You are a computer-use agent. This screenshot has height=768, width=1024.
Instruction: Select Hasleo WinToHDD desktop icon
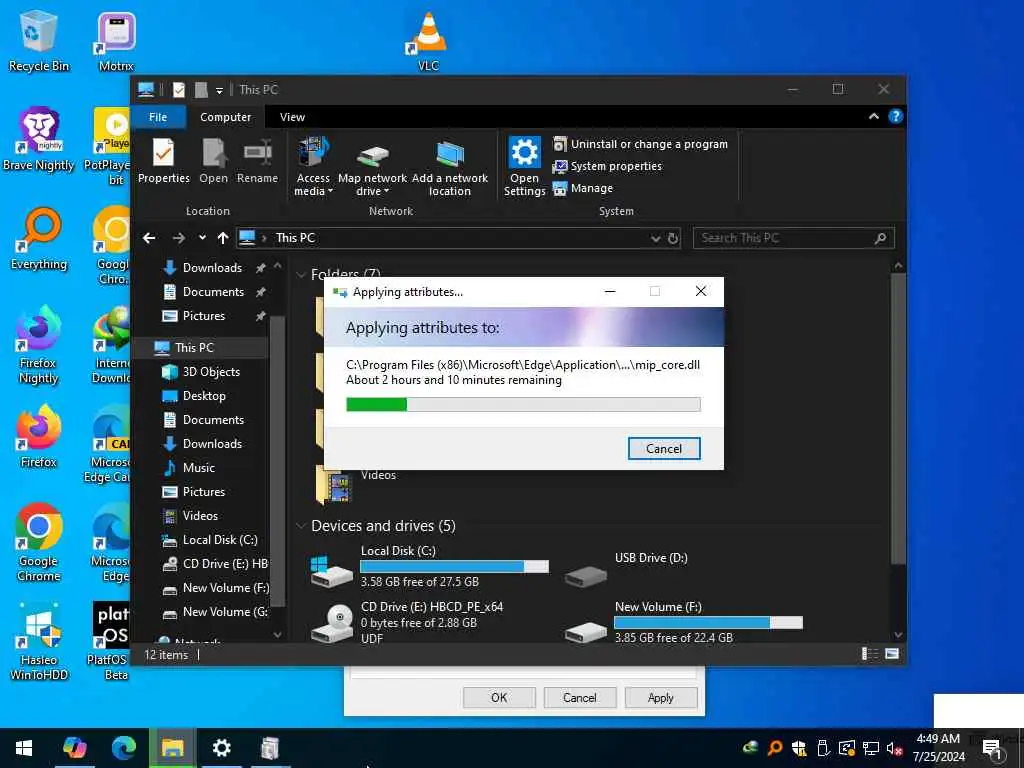click(39, 643)
